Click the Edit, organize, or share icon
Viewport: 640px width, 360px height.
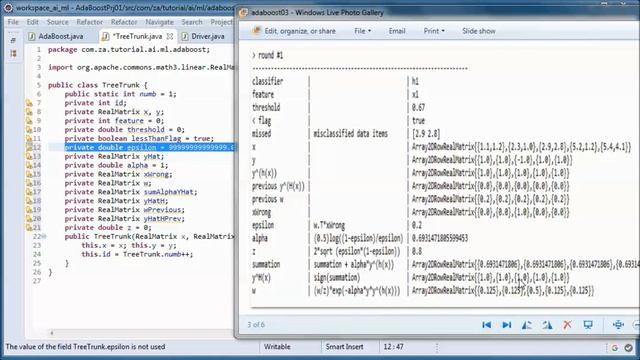pos(256,31)
